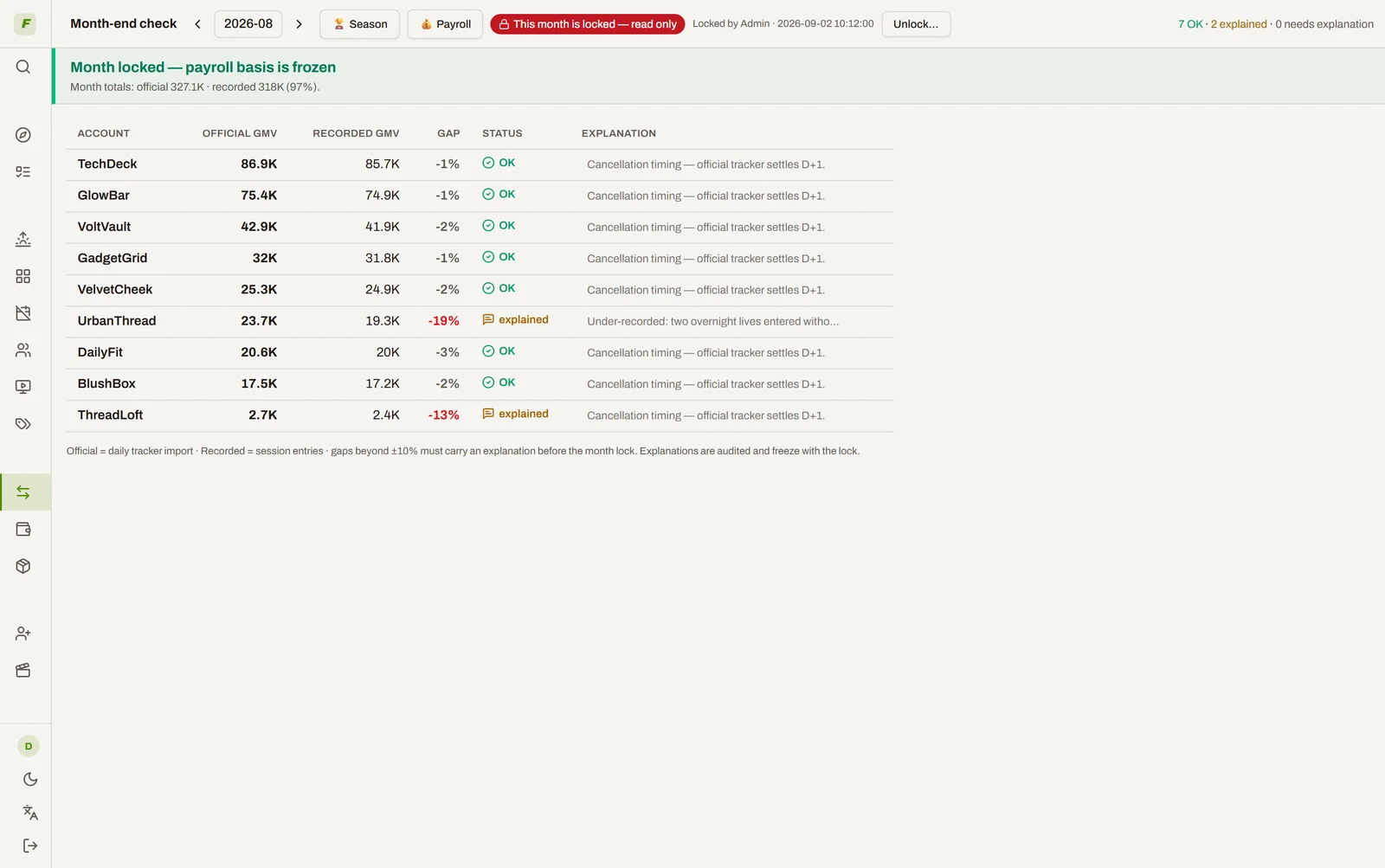Click '0 needs explanation' summary

pyautogui.click(x=1324, y=24)
